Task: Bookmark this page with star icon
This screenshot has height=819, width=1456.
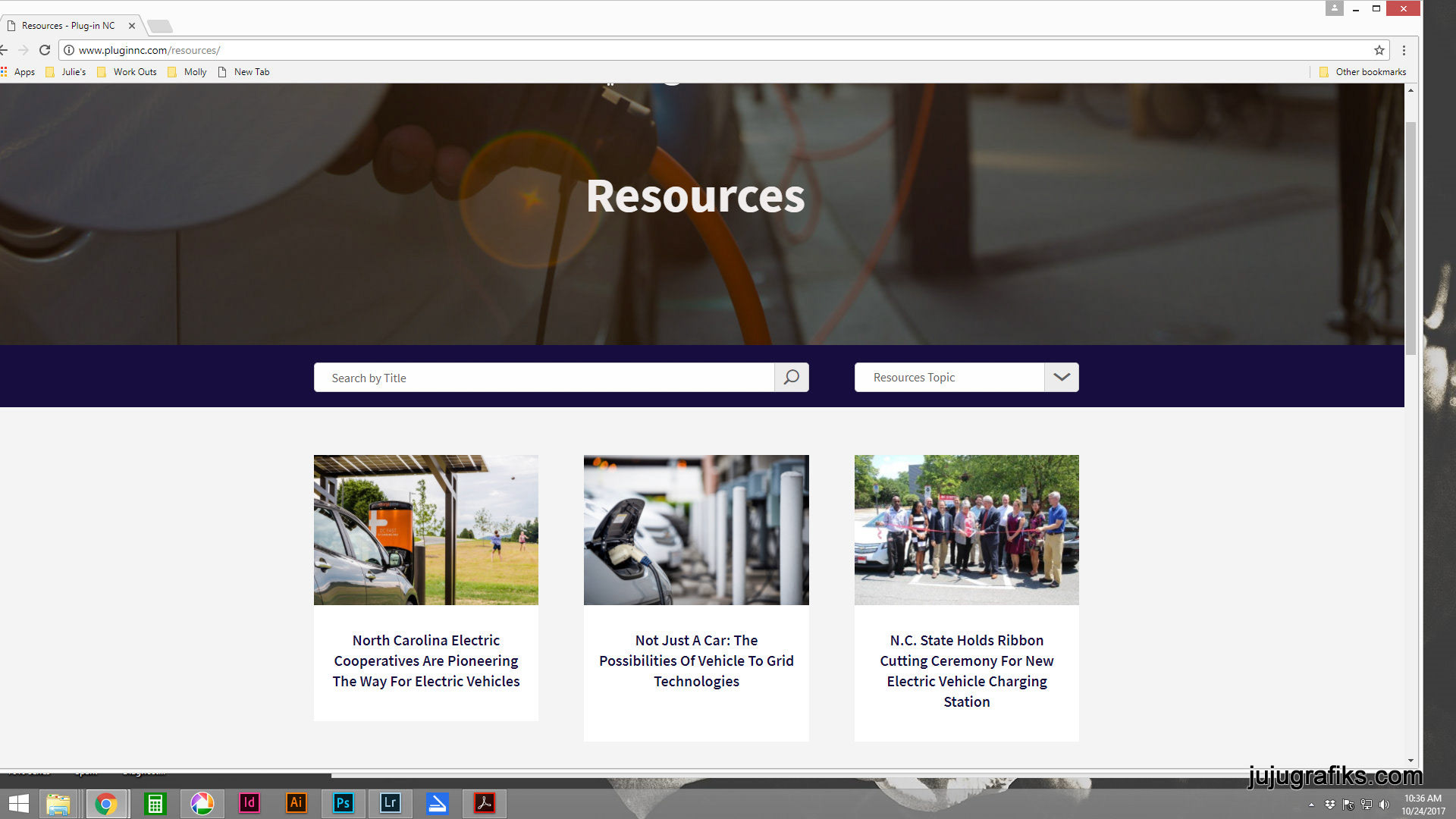Action: point(1379,50)
